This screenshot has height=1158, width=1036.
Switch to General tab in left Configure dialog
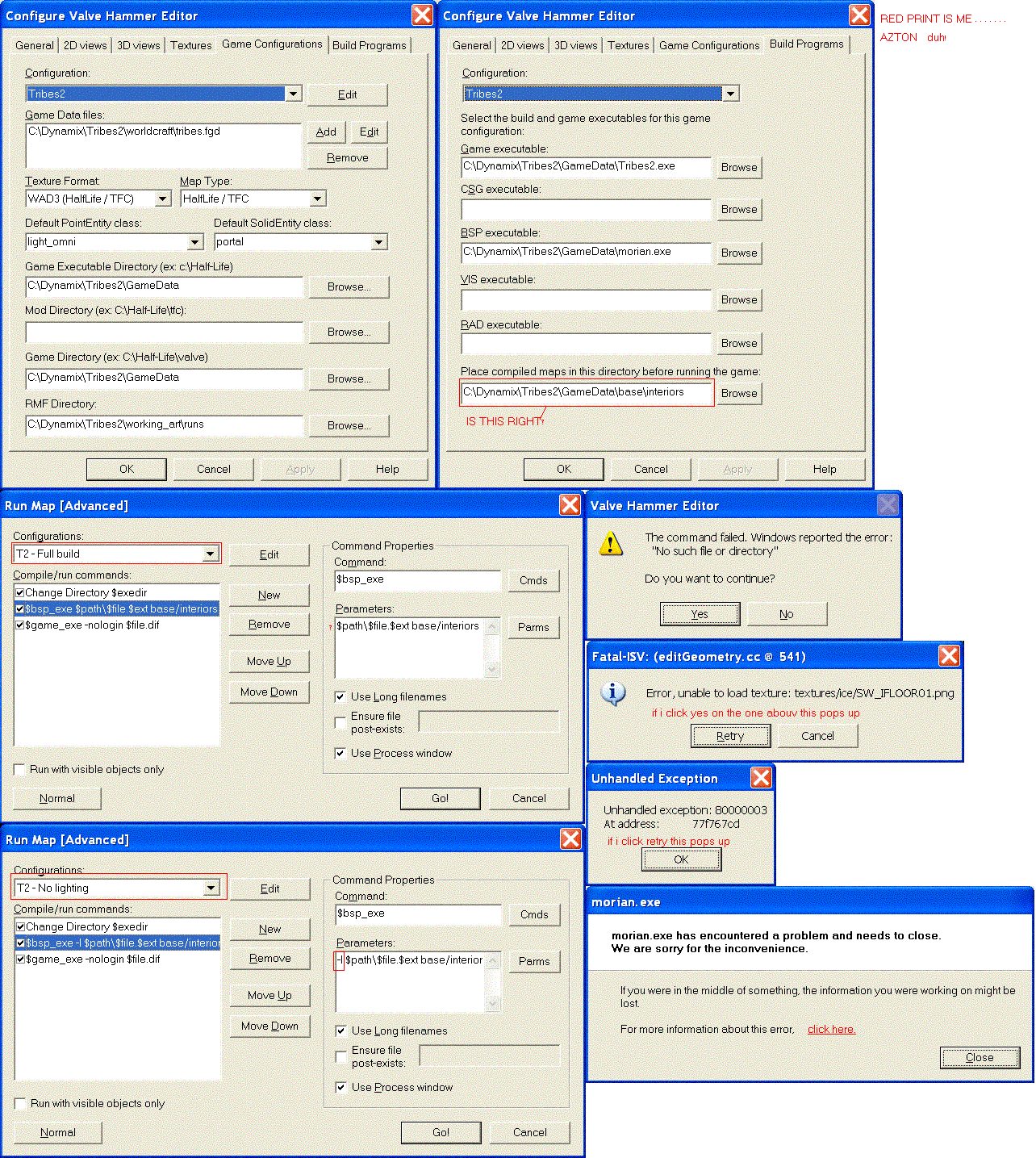tap(35, 45)
